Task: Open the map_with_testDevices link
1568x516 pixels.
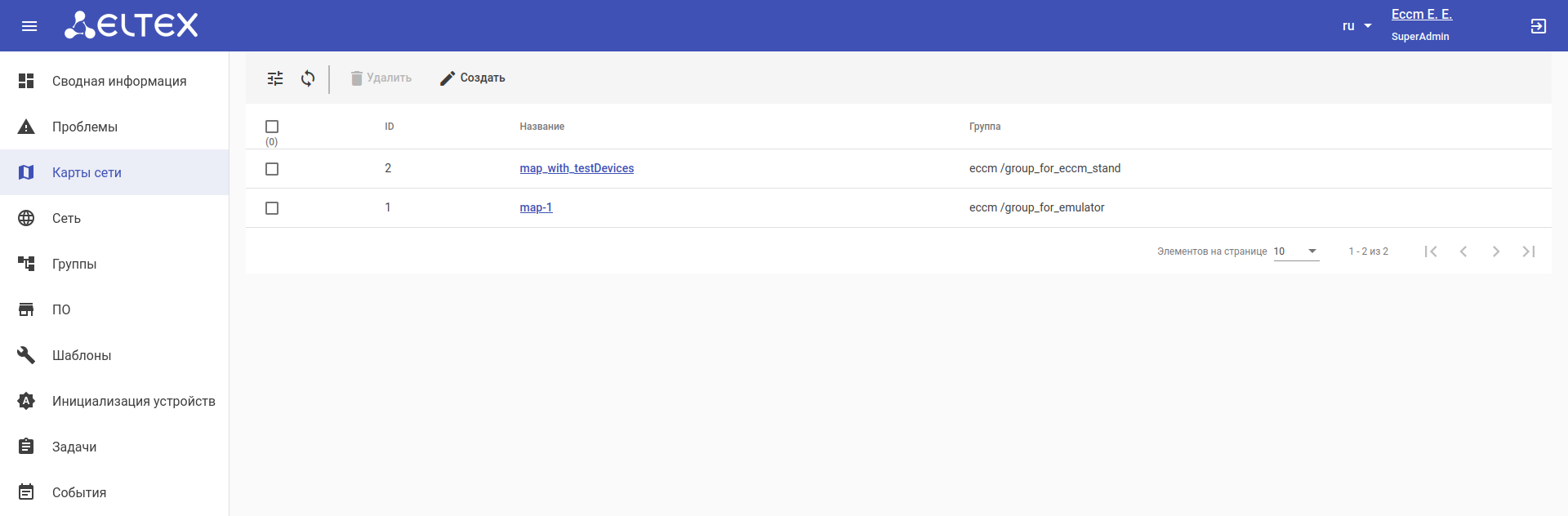Action: tap(577, 168)
